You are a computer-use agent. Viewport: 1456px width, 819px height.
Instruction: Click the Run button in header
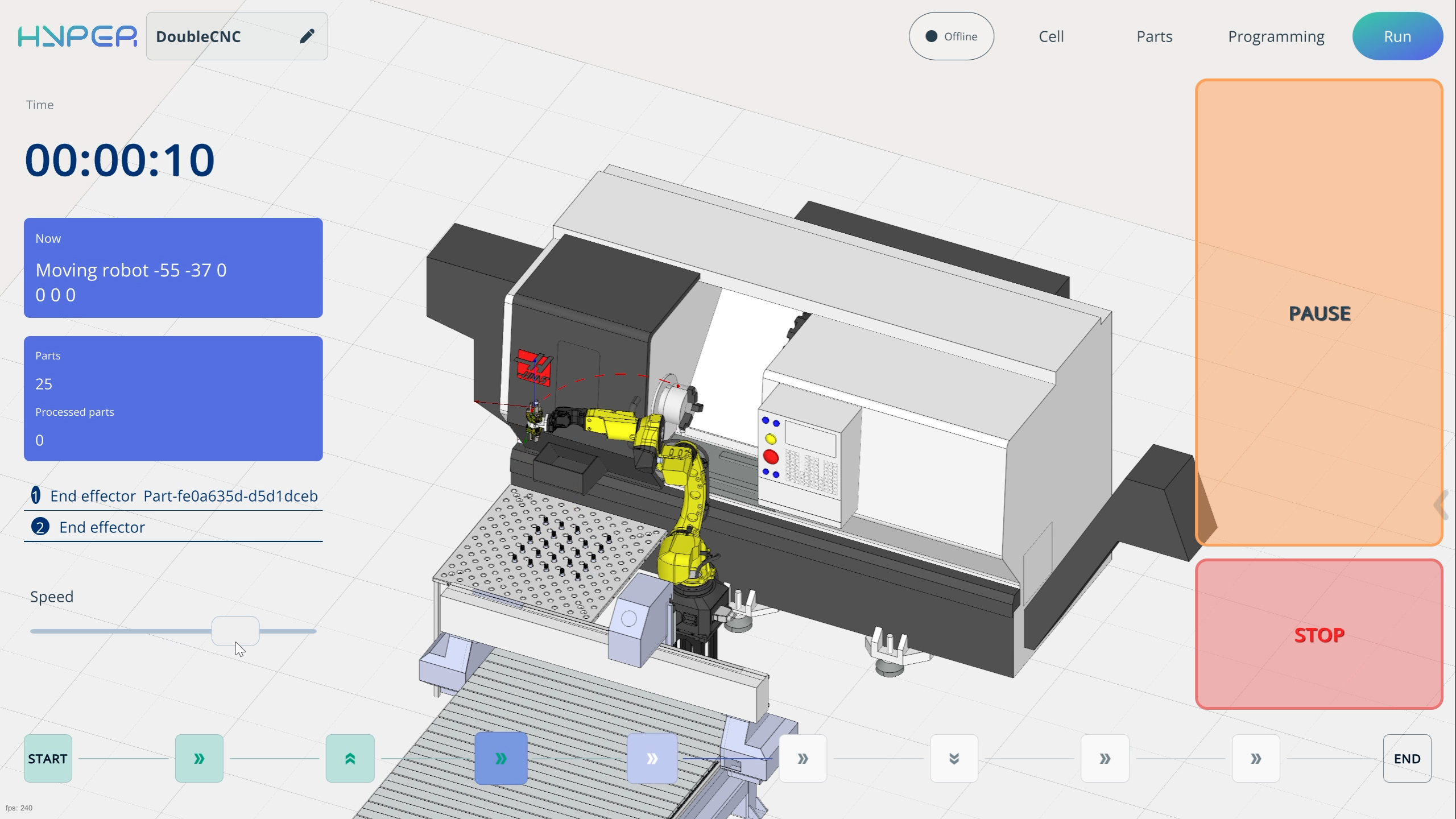click(1397, 36)
